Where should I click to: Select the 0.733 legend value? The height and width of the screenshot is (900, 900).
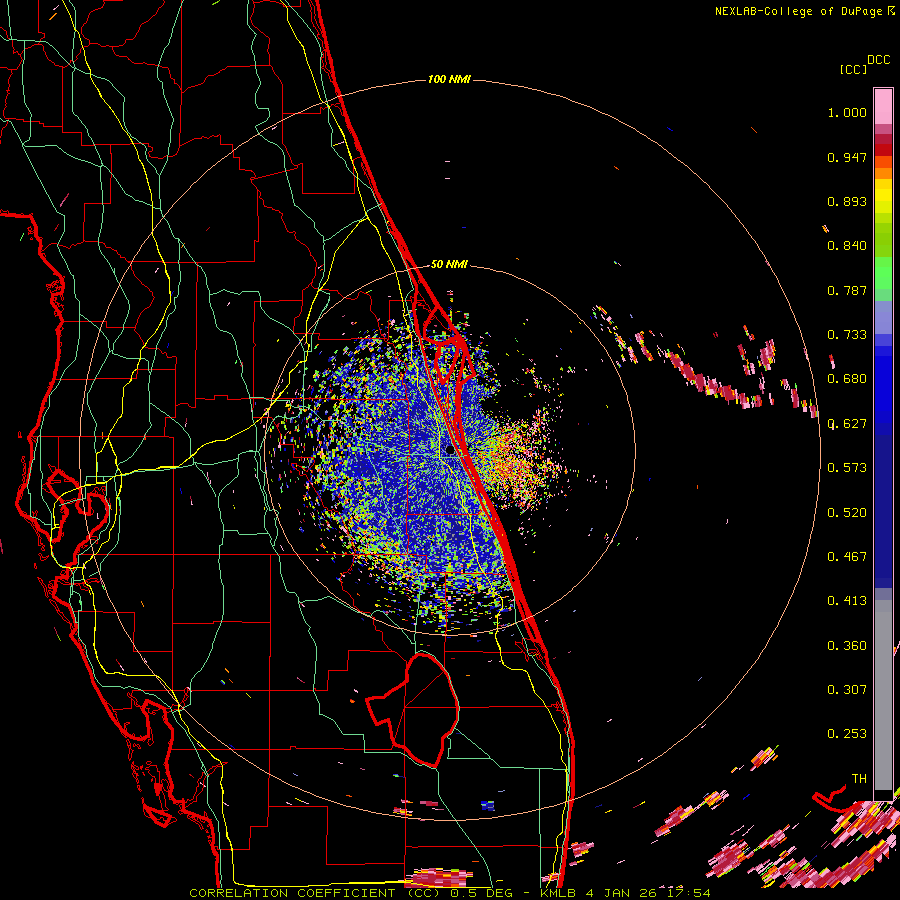tap(847, 335)
